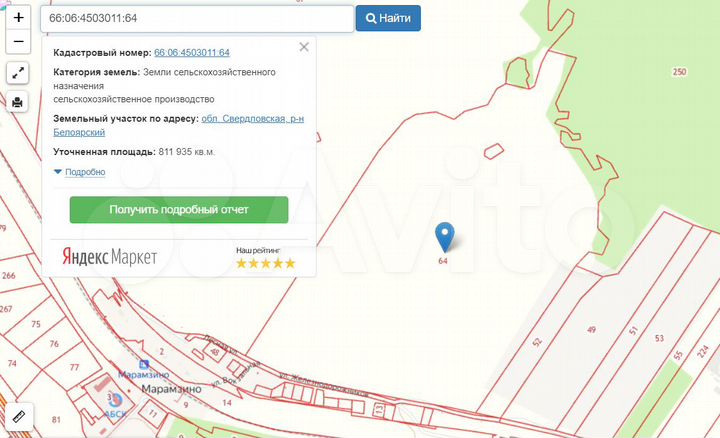Focus the cadastral number search field
The height and width of the screenshot is (438, 720).
click(x=197, y=18)
